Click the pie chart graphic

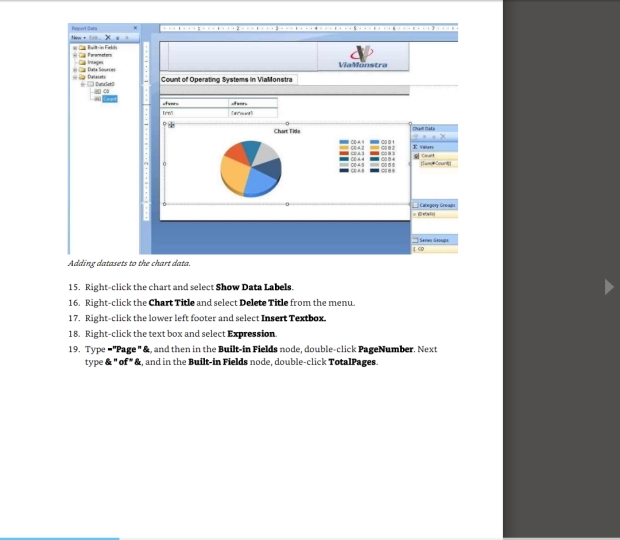[x=251, y=168]
